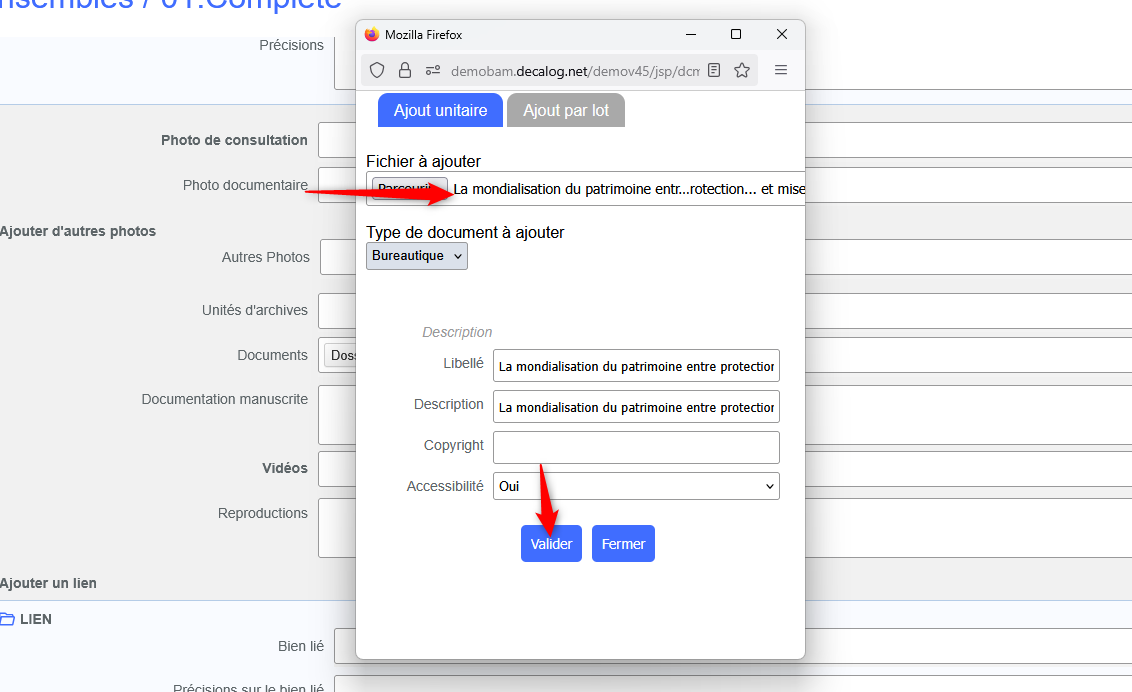This screenshot has height=692, width=1132.
Task: Open the Documents dropdown in background form
Action: (340, 355)
